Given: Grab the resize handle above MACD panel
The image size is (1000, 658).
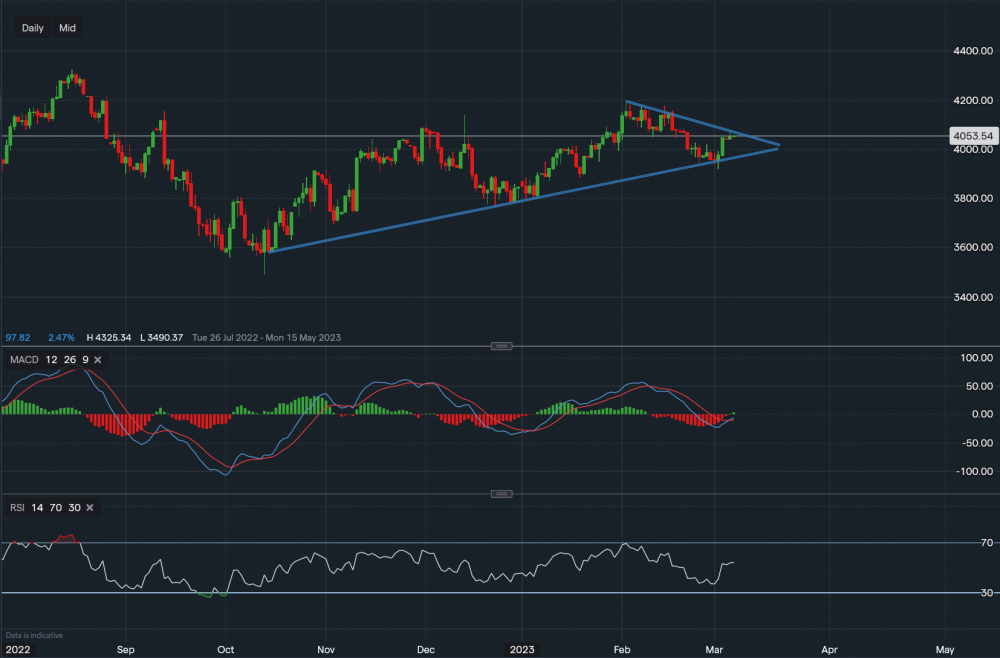Looking at the screenshot, I should (502, 346).
